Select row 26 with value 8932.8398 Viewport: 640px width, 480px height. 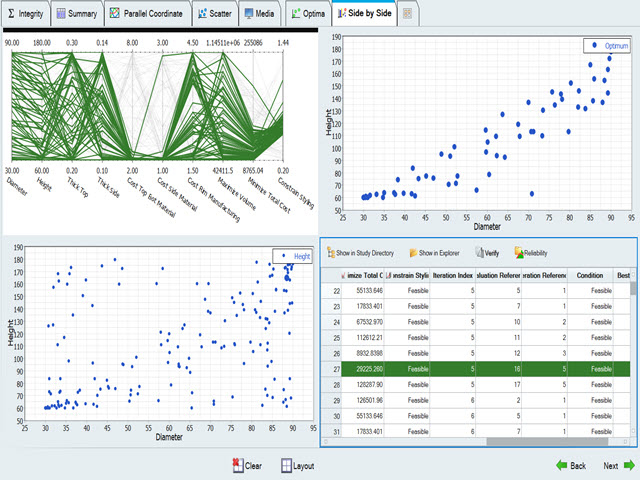click(x=476, y=353)
